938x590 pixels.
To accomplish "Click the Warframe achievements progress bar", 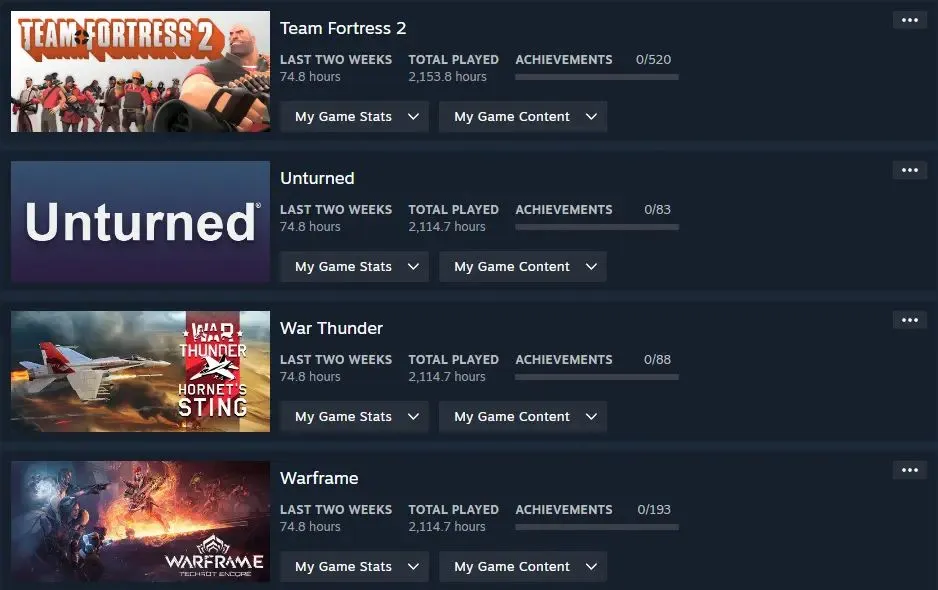I will 596,527.
